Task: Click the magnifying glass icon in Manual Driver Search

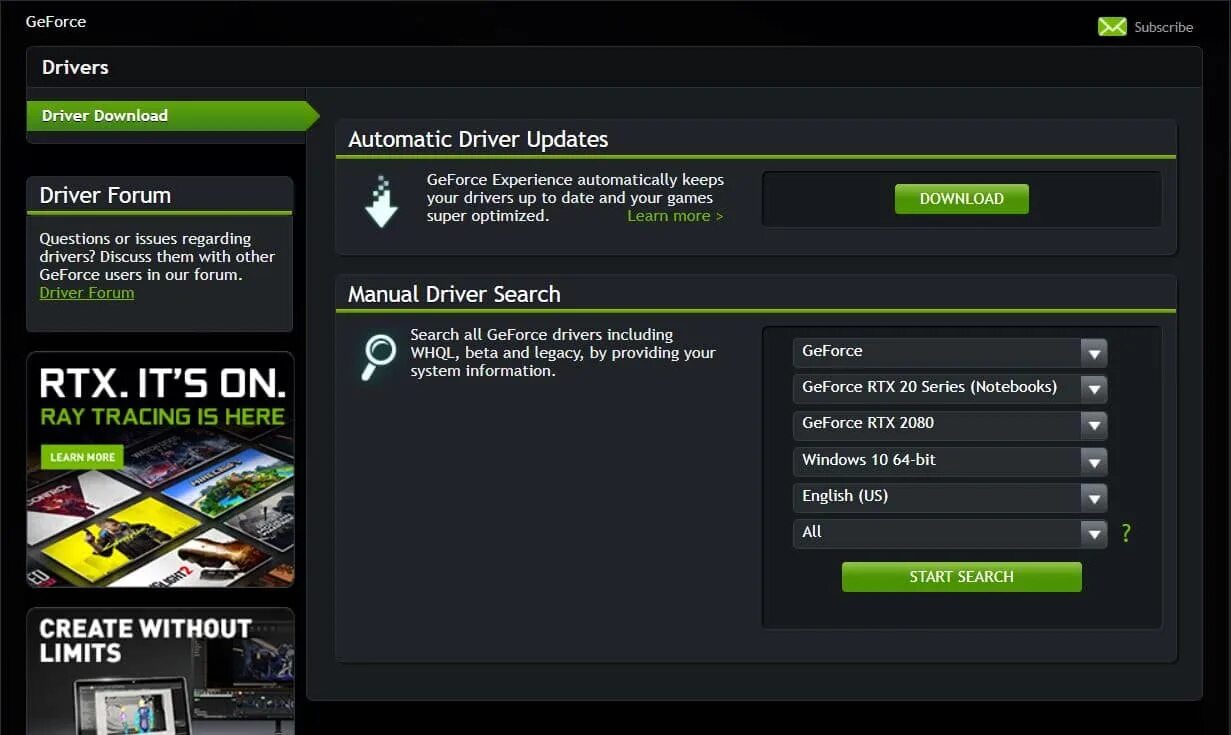Action: (377, 352)
